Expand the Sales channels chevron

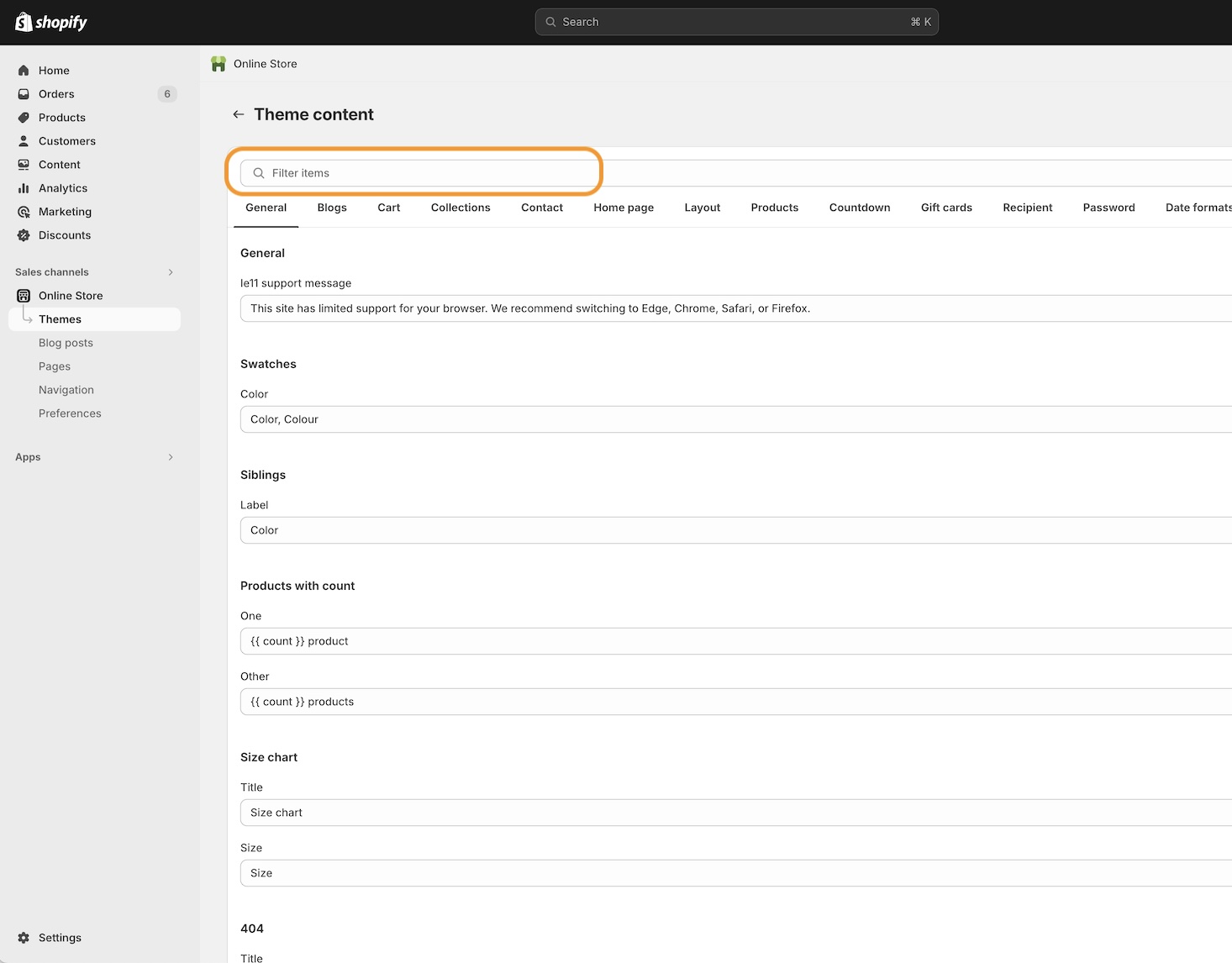pyautogui.click(x=171, y=272)
